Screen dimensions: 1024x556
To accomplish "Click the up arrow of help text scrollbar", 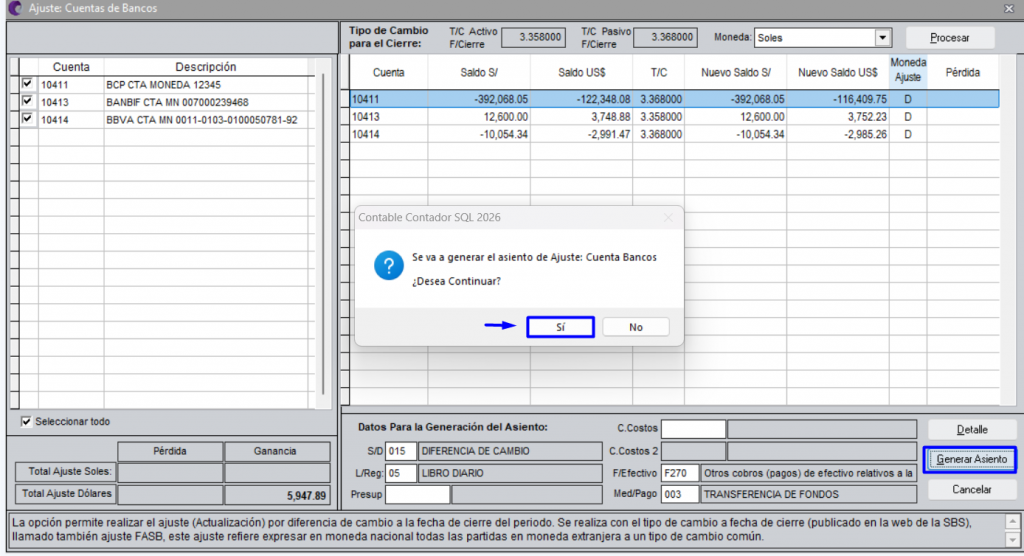I will pyautogui.click(x=1012, y=521).
